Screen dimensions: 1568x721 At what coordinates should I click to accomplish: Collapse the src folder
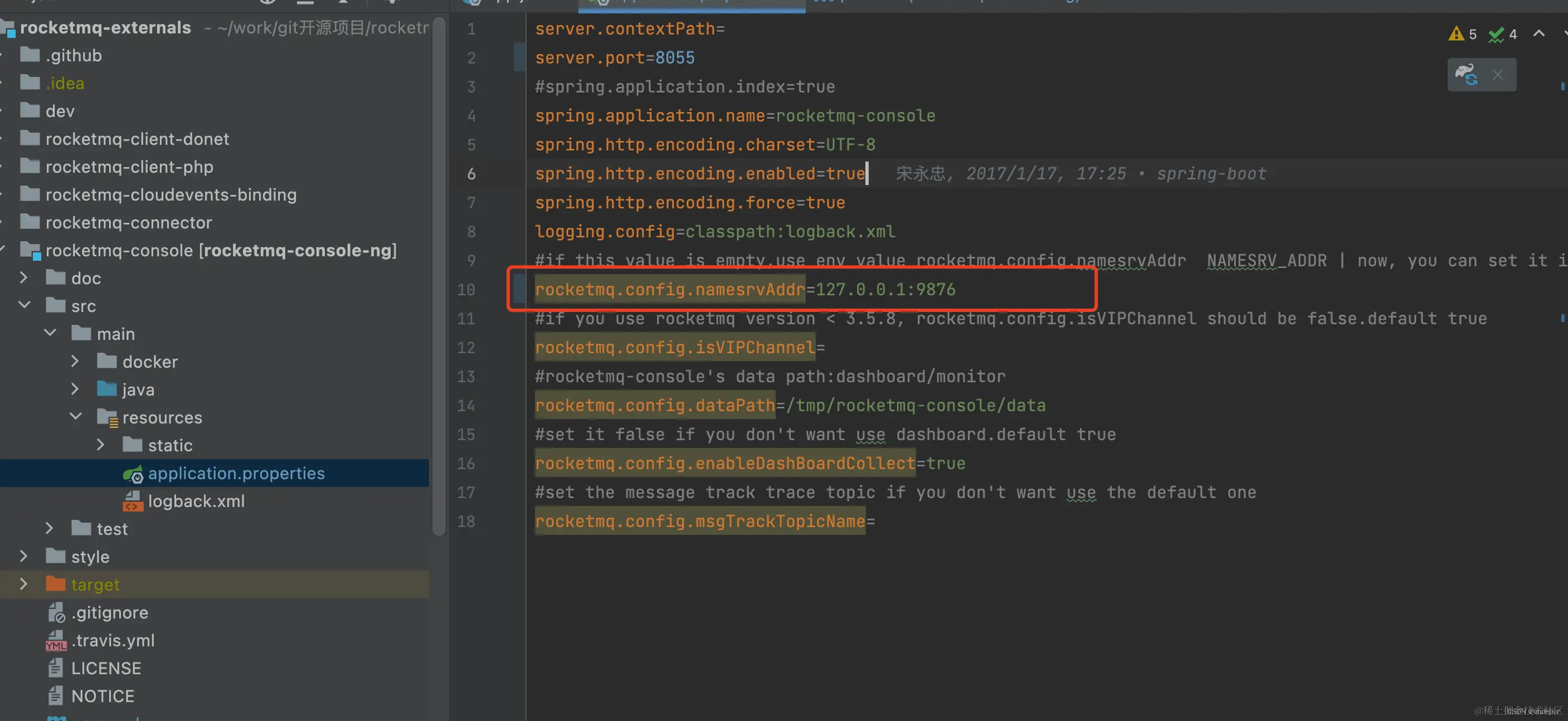click(x=25, y=305)
